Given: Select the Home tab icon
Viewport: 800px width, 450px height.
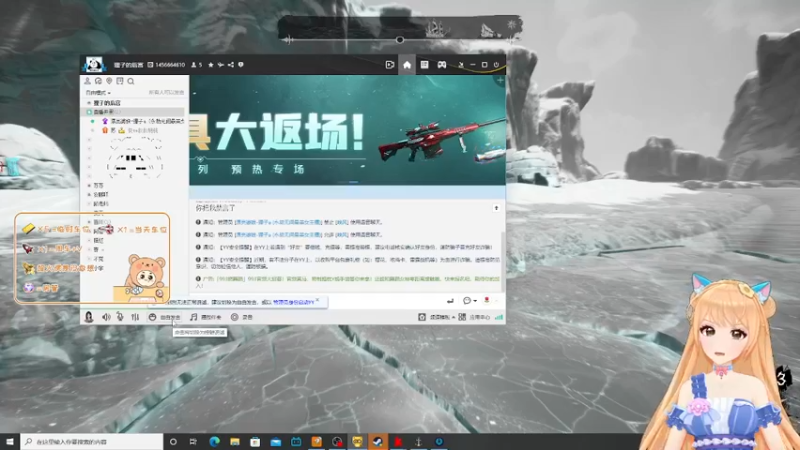Looking at the screenshot, I should pos(407,65).
